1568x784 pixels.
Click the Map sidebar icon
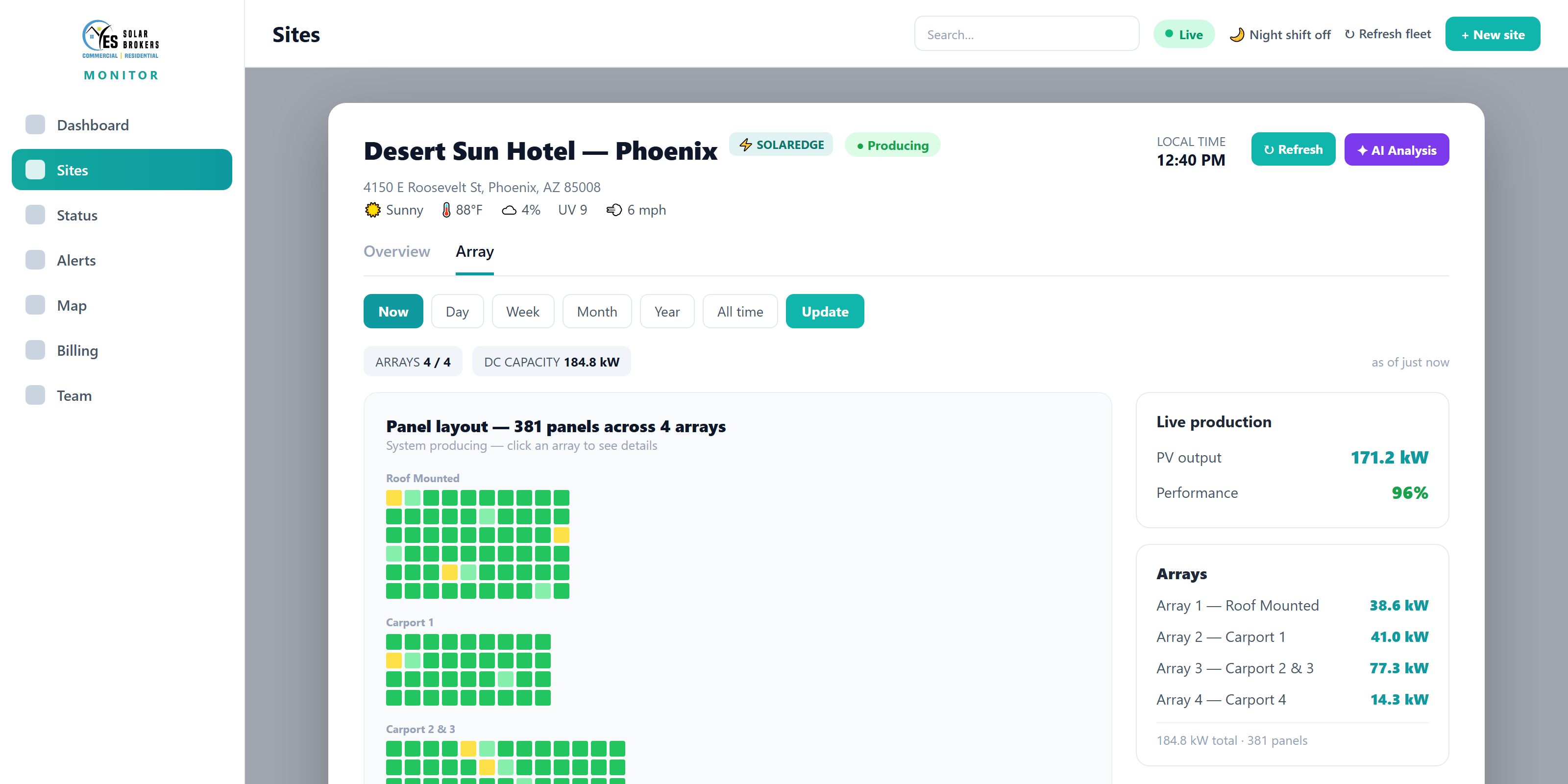[x=35, y=305]
